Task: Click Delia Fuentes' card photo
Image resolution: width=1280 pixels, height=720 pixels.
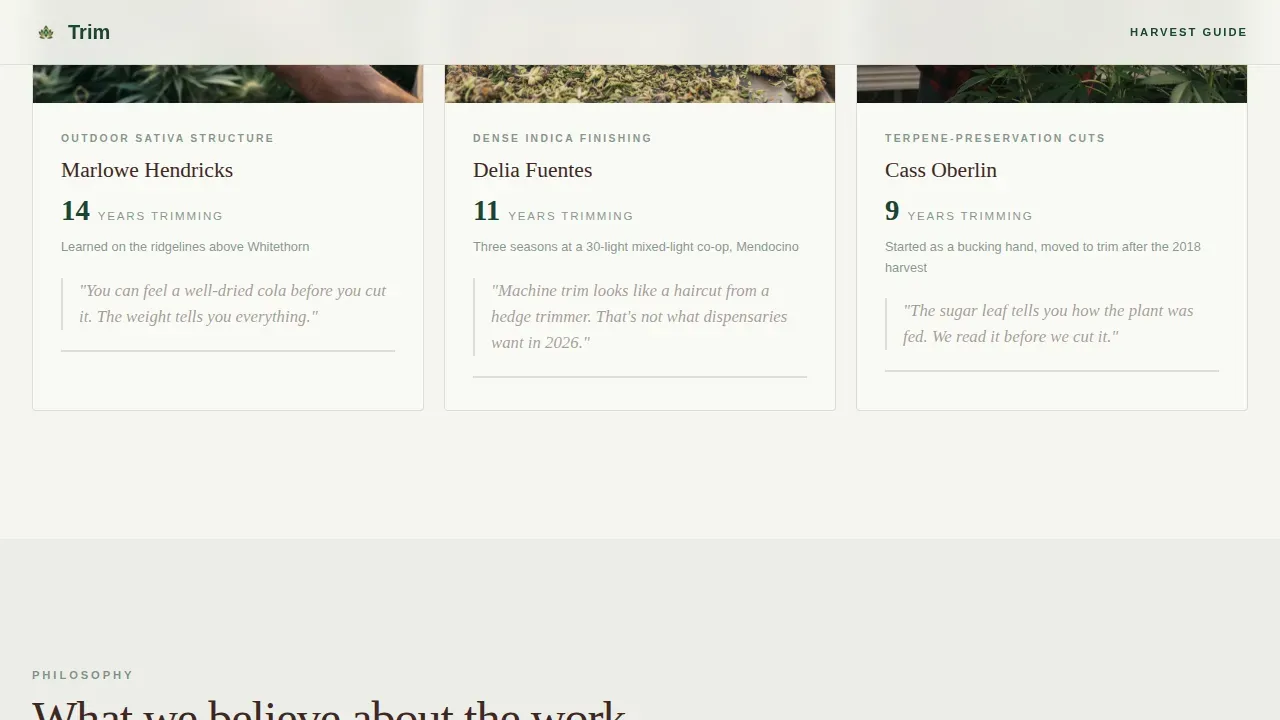Action: 640,84
